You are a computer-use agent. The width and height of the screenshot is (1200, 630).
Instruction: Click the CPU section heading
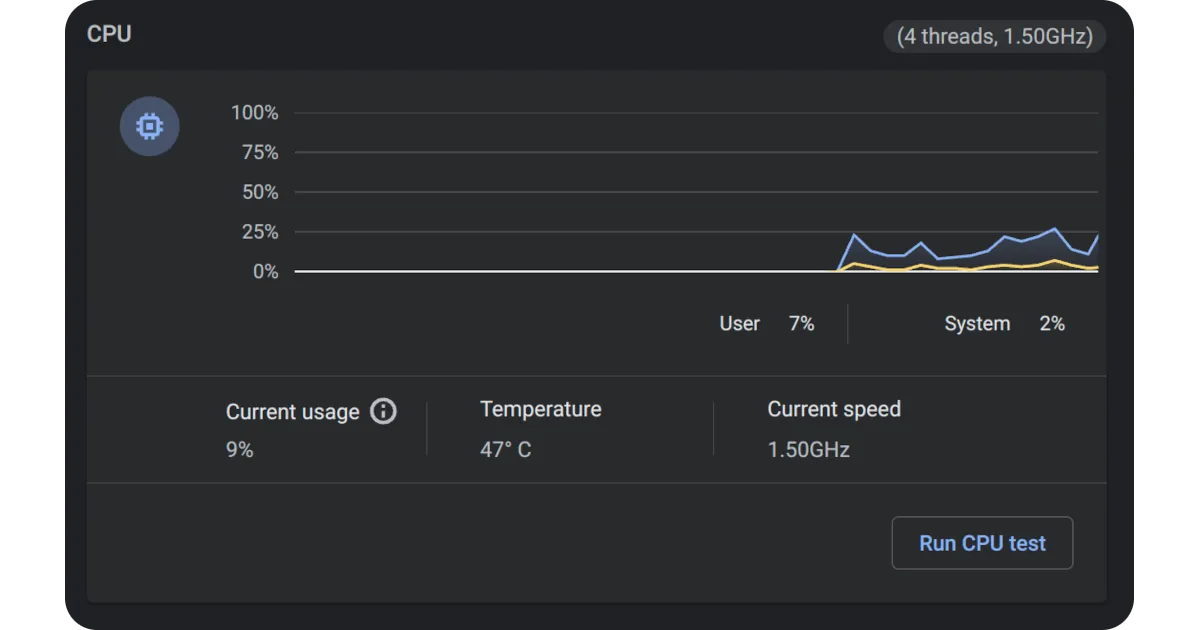coord(110,33)
